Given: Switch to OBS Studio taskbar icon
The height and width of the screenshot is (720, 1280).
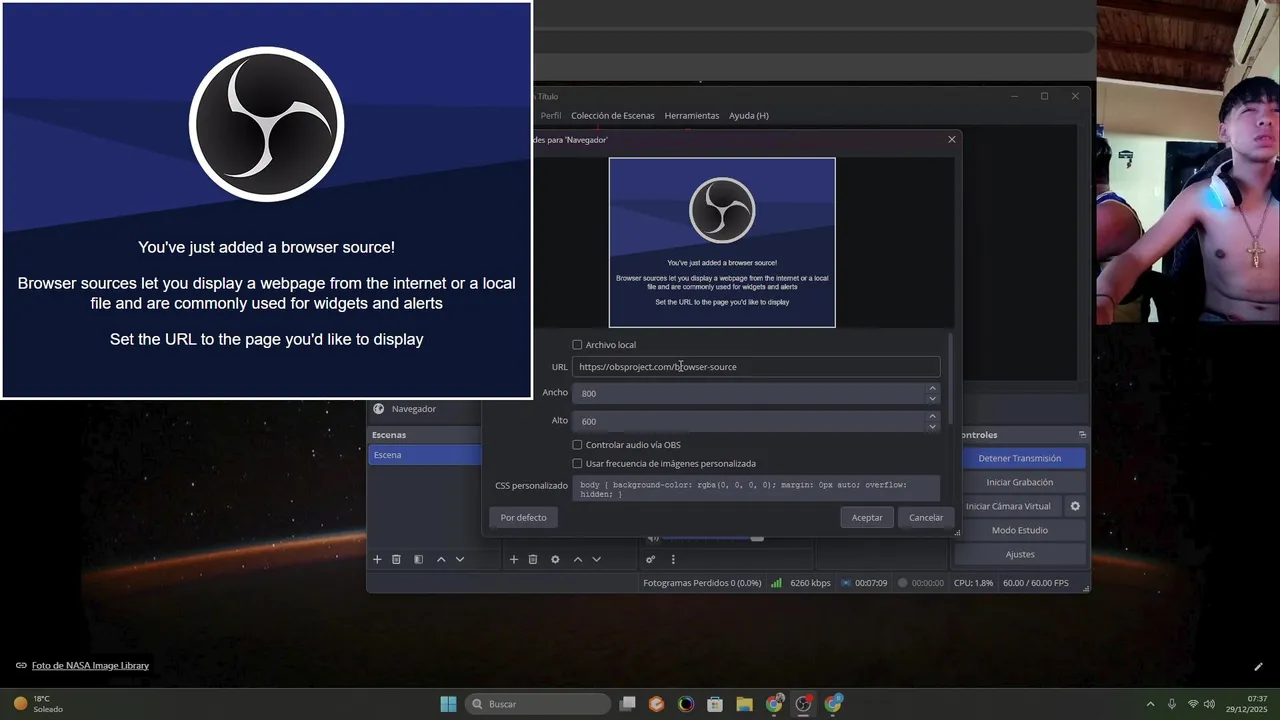Looking at the screenshot, I should click(x=803, y=704).
